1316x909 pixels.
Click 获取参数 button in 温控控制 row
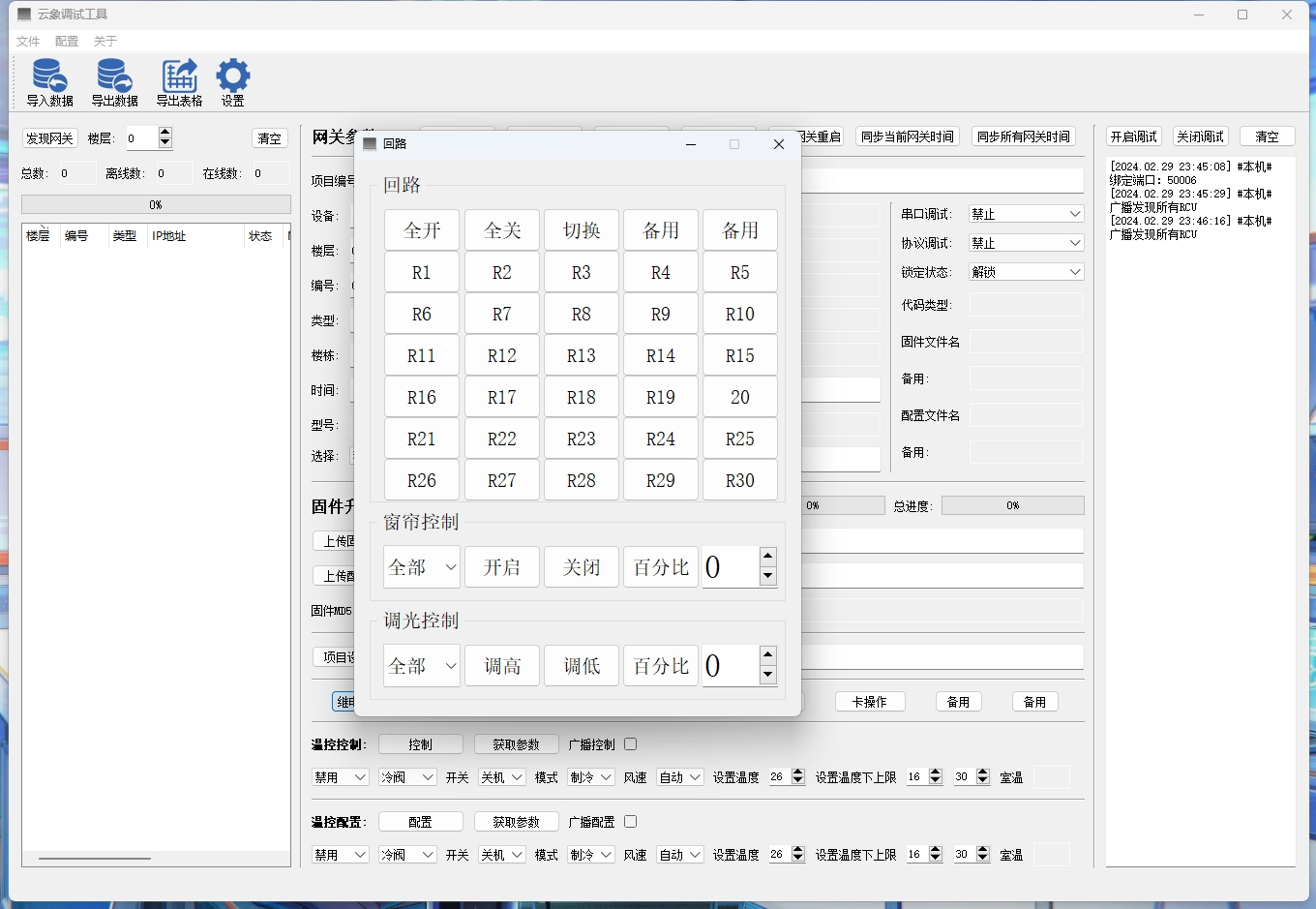coord(517,744)
